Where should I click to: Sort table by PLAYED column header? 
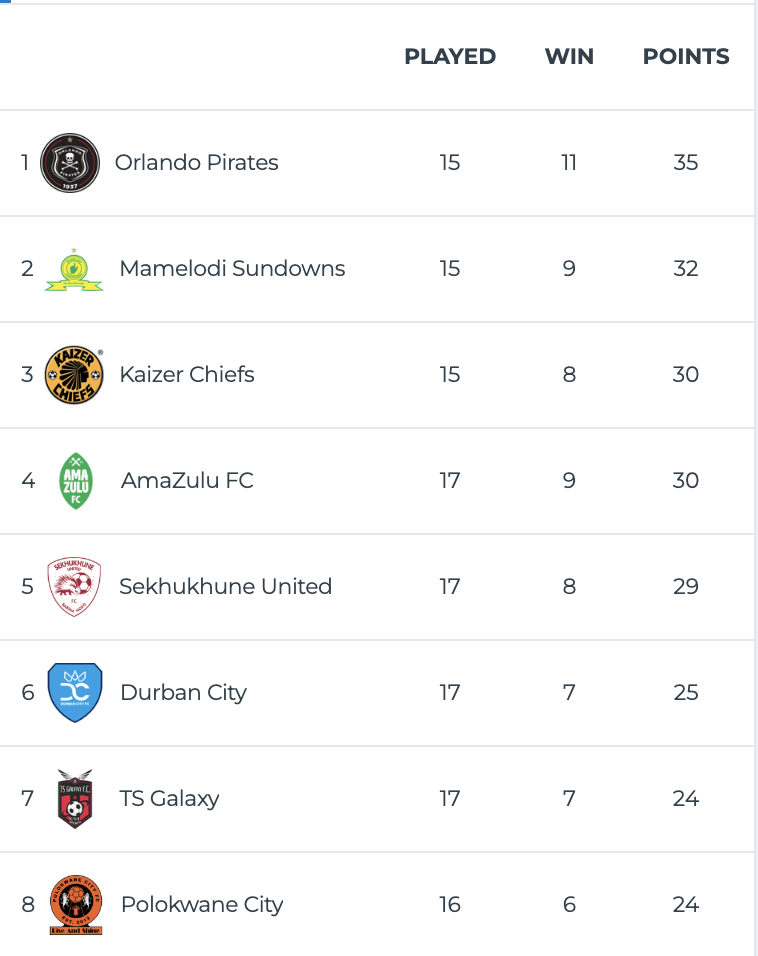point(450,57)
